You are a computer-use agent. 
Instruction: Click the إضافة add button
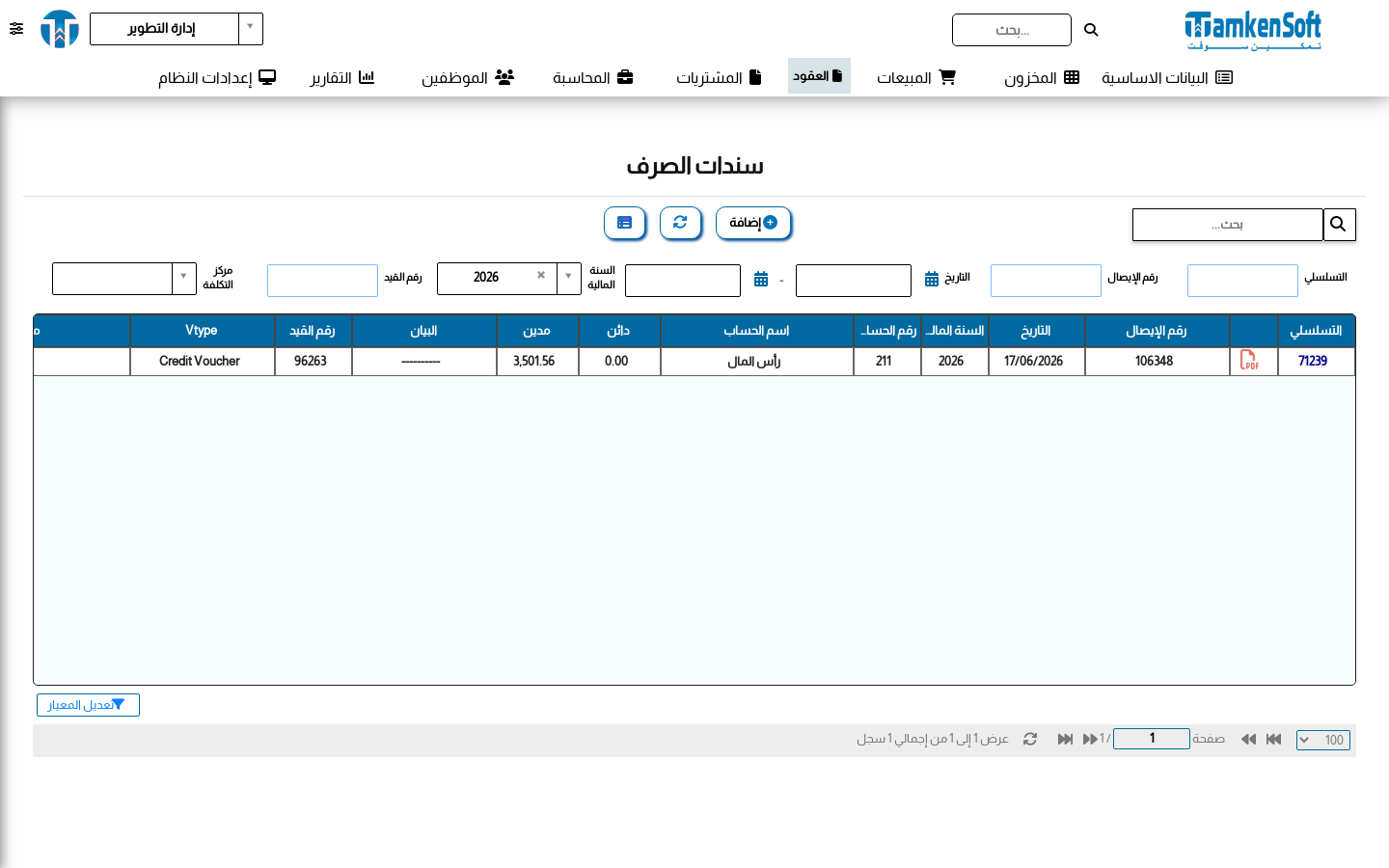tap(753, 223)
